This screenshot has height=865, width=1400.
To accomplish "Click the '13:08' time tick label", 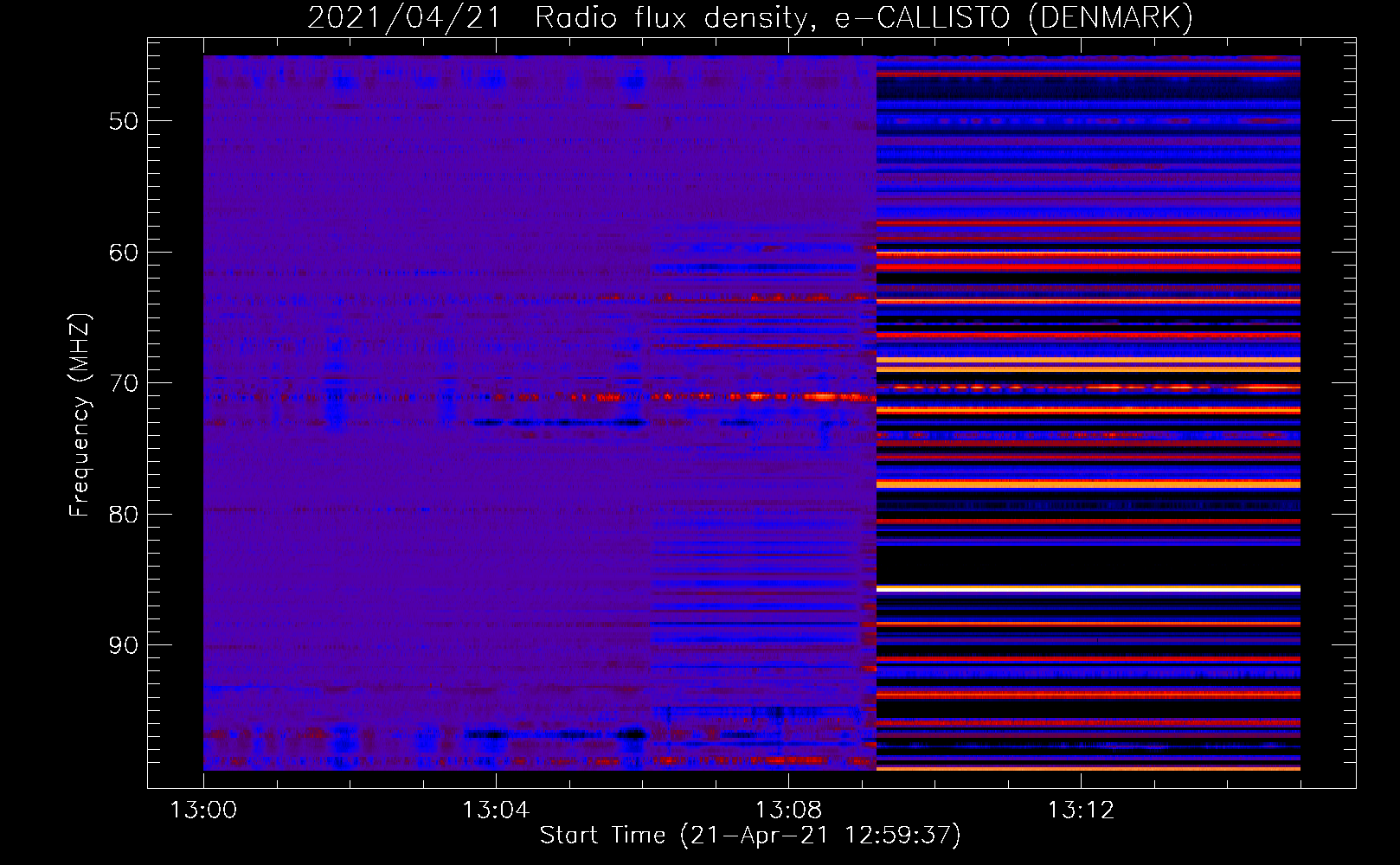I will [788, 811].
